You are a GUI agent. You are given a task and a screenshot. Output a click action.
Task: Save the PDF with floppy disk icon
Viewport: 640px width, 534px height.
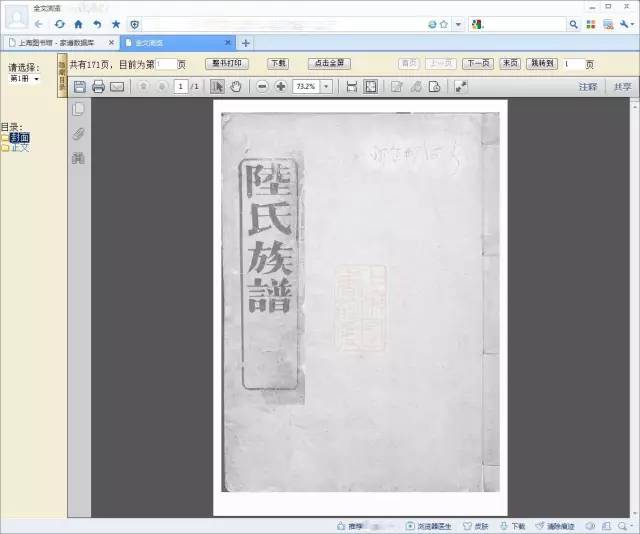click(x=80, y=87)
